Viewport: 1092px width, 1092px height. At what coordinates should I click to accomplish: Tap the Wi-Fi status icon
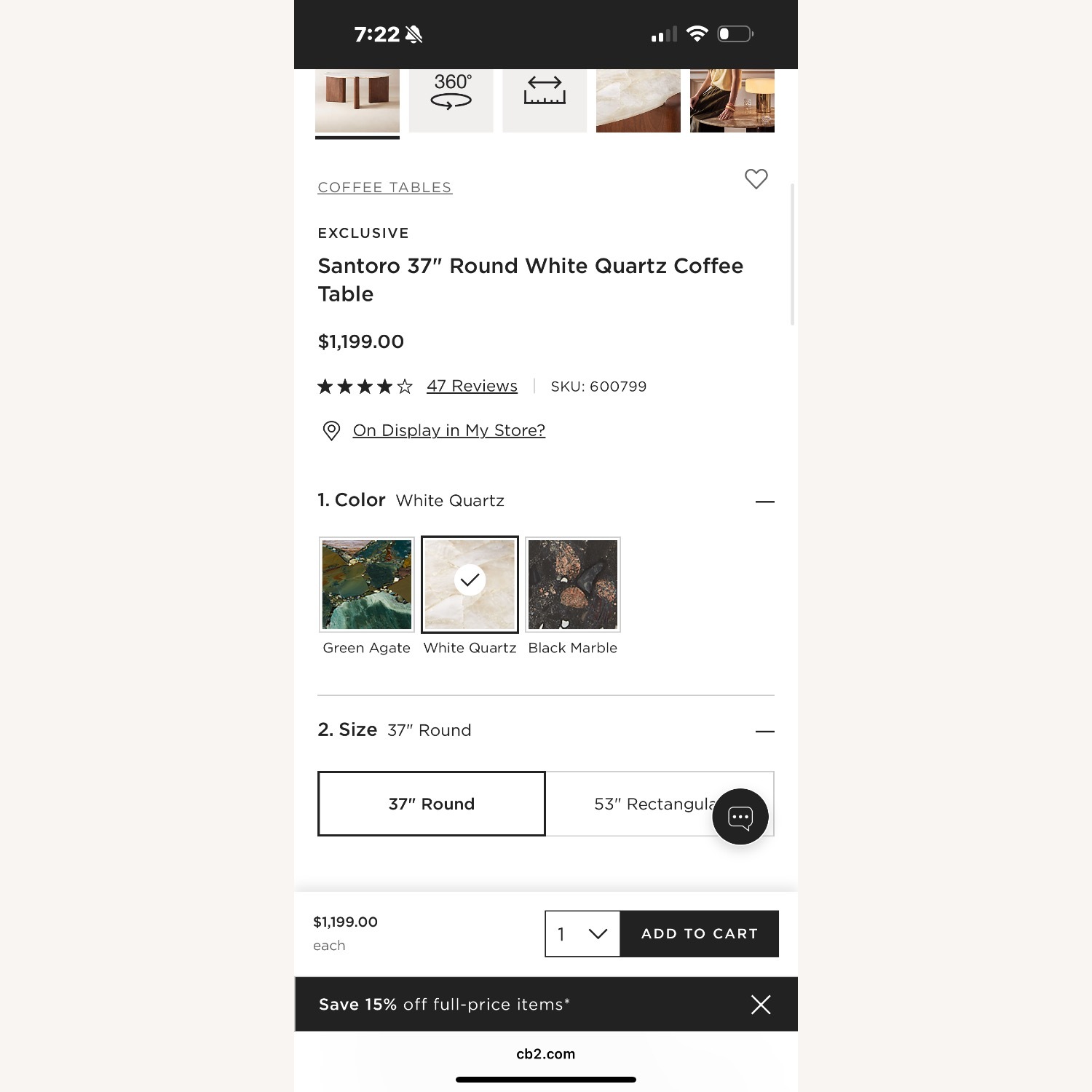(697, 34)
